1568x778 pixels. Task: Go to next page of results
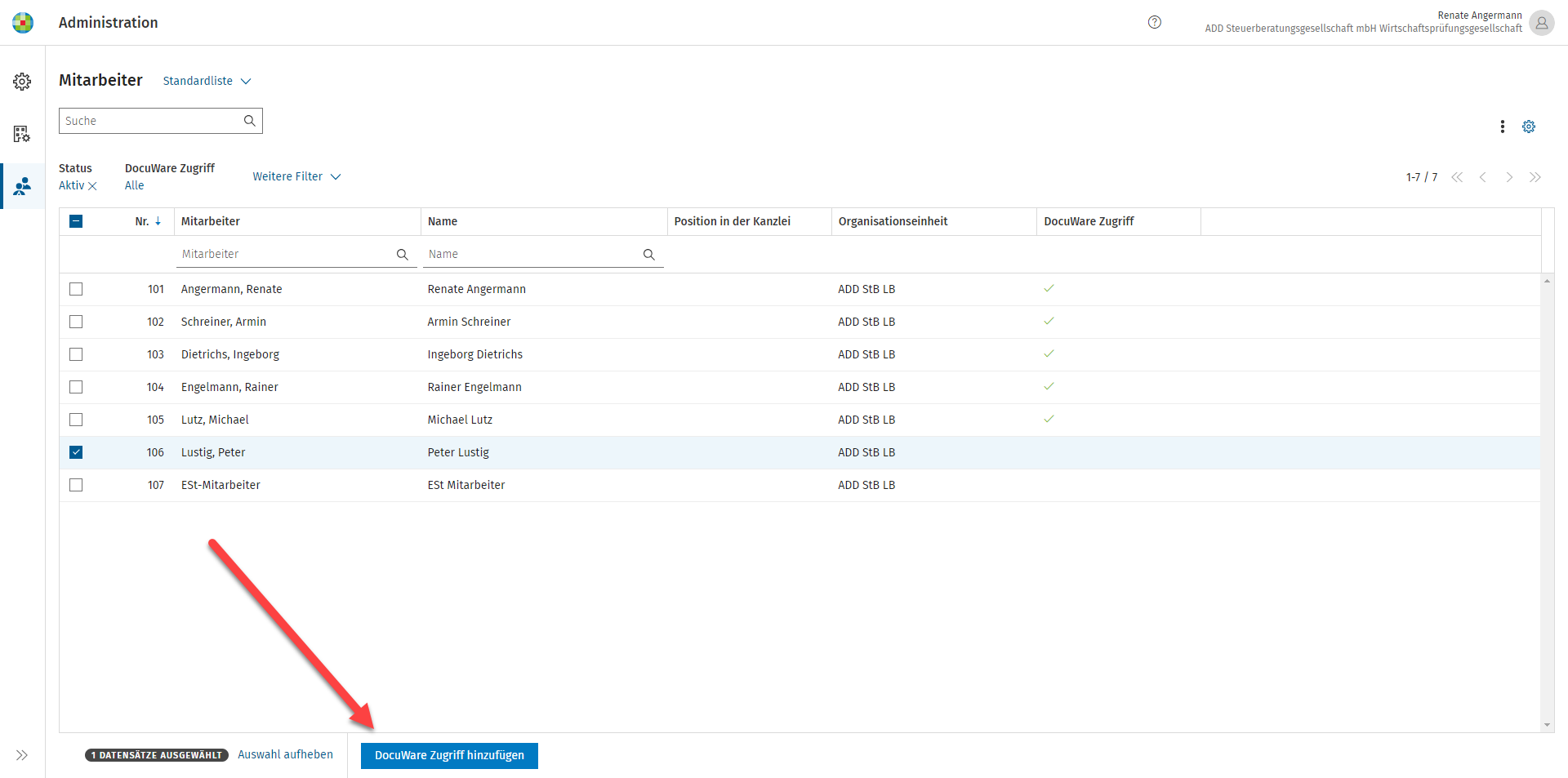pyautogui.click(x=1509, y=177)
